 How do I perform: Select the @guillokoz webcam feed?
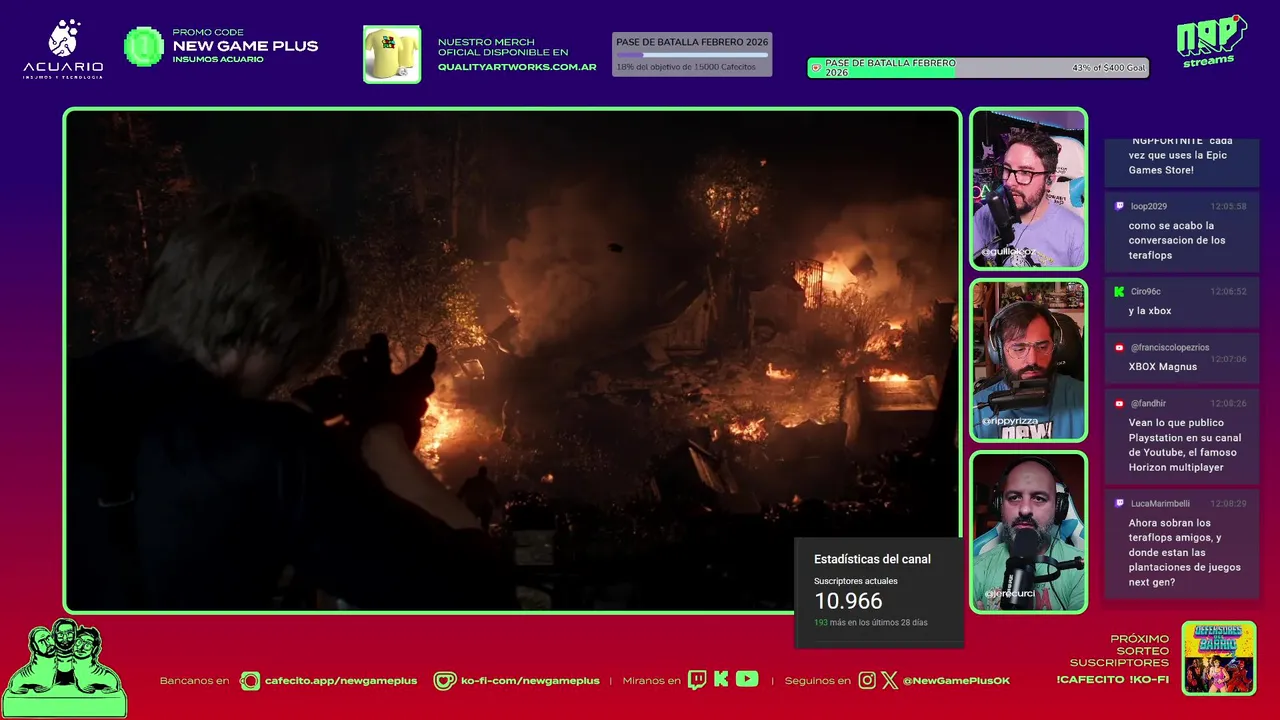[1028, 188]
